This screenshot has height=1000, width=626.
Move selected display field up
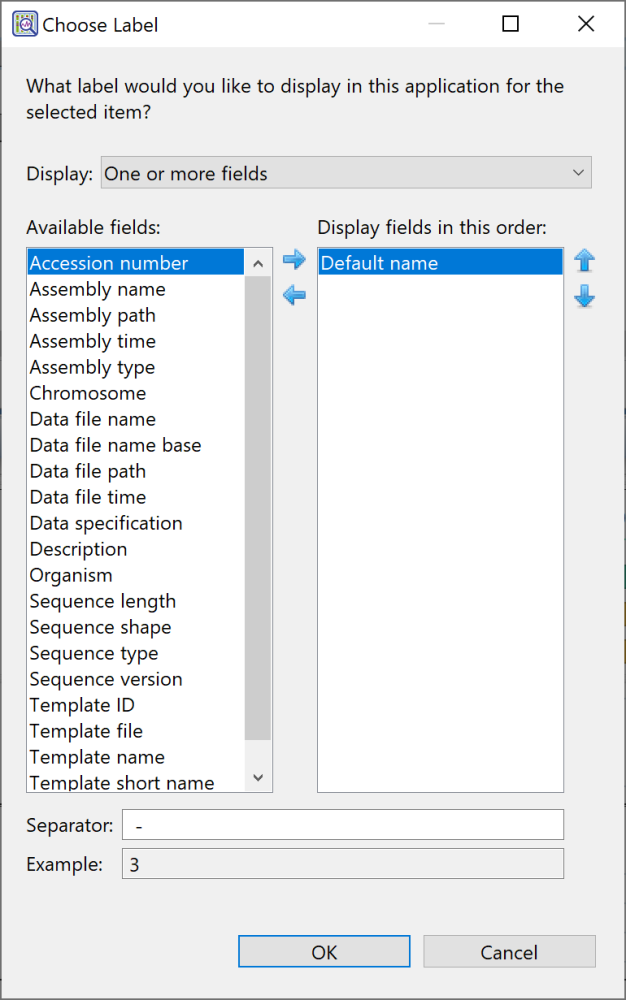click(585, 261)
